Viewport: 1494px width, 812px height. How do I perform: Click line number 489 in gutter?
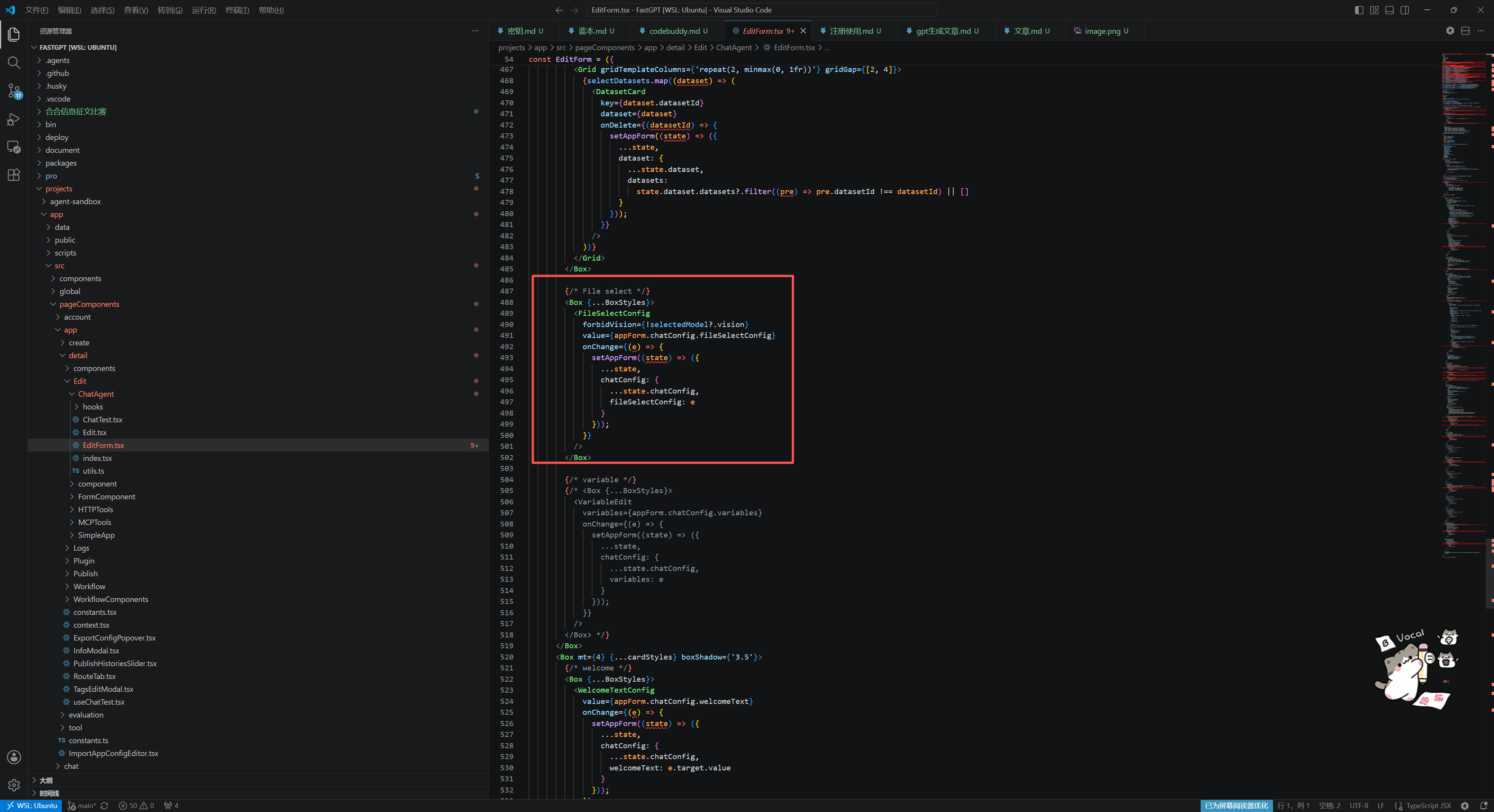coord(506,313)
